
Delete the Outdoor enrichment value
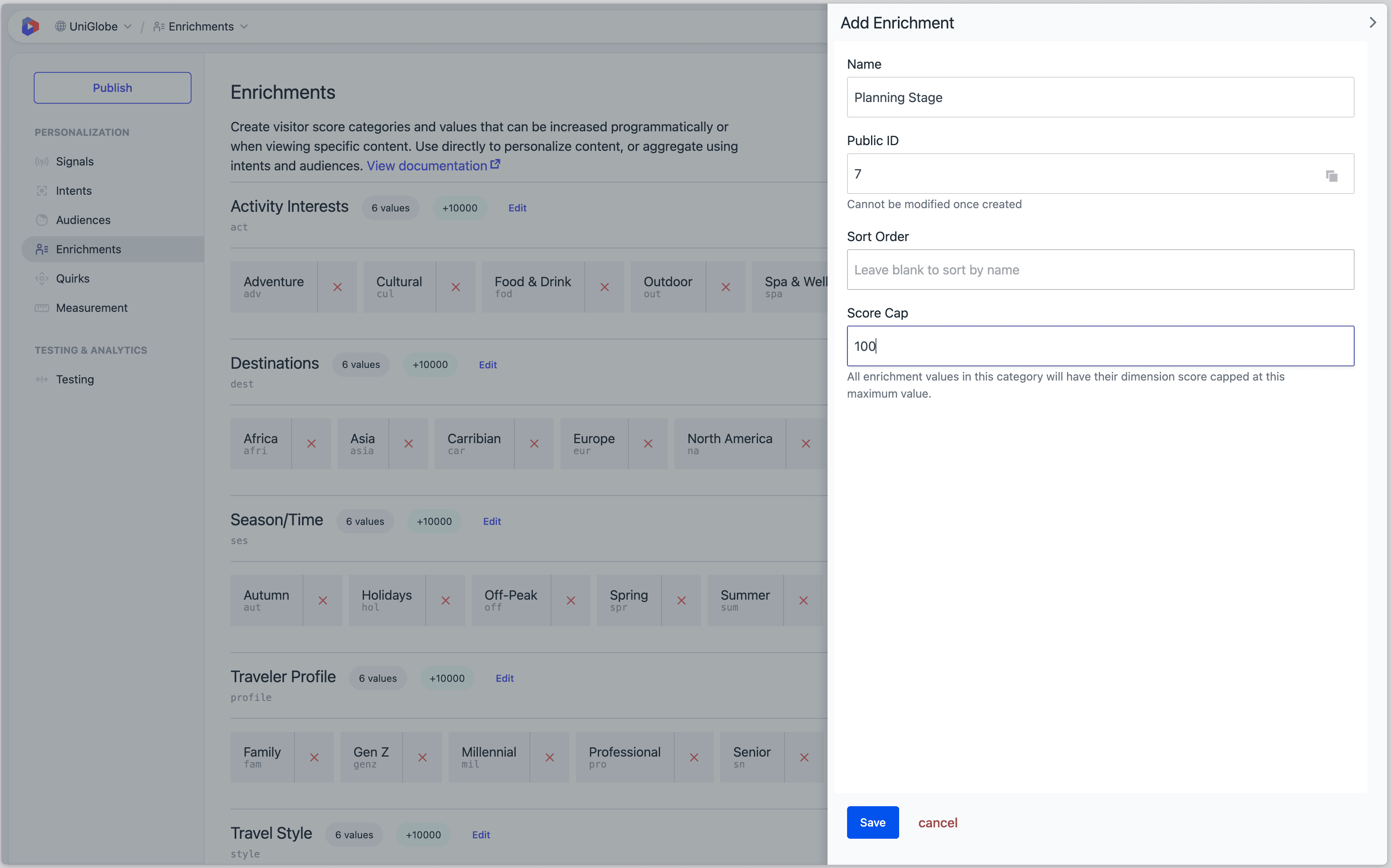(x=725, y=287)
